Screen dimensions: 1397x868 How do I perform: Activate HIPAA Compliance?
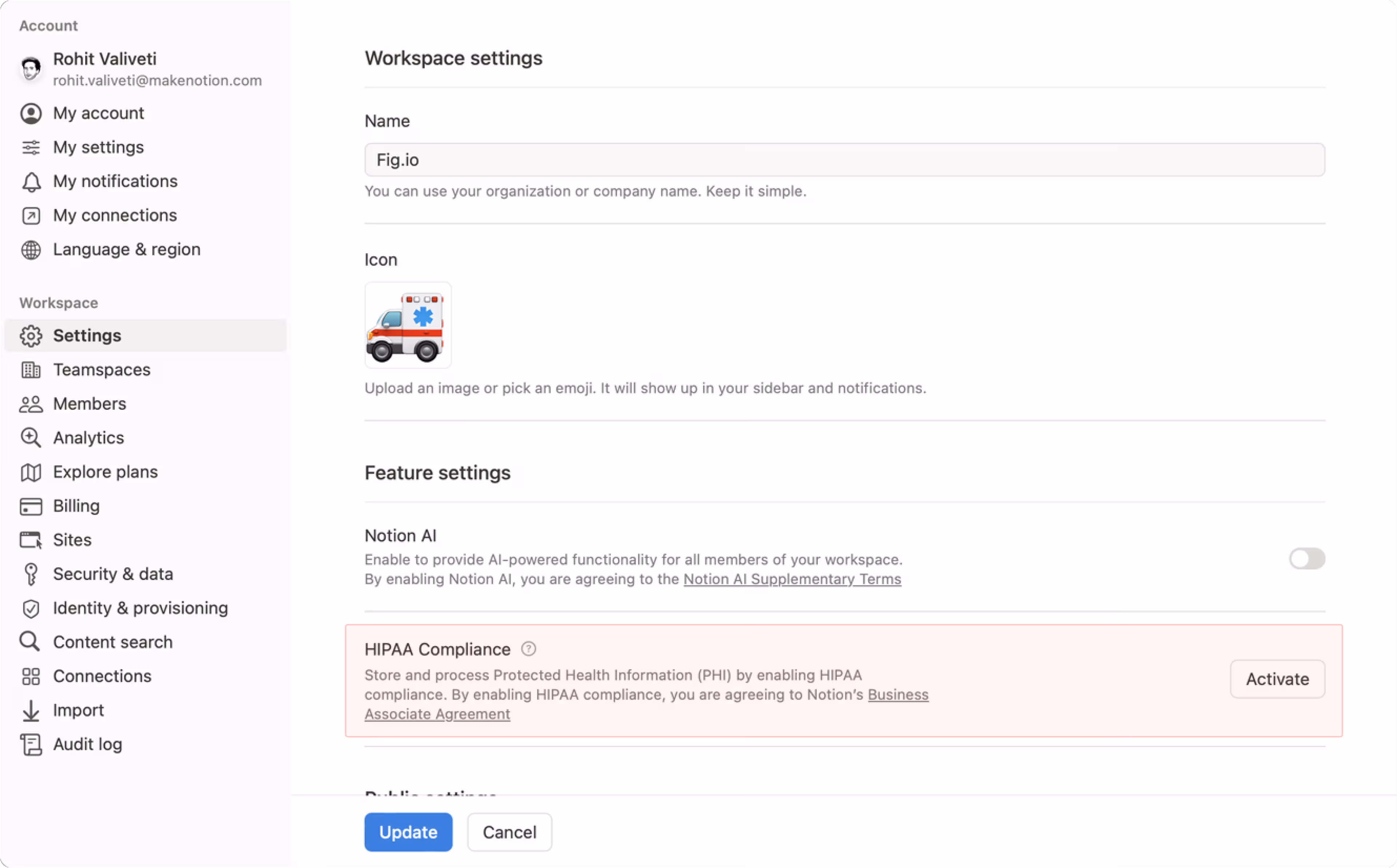pyautogui.click(x=1277, y=679)
